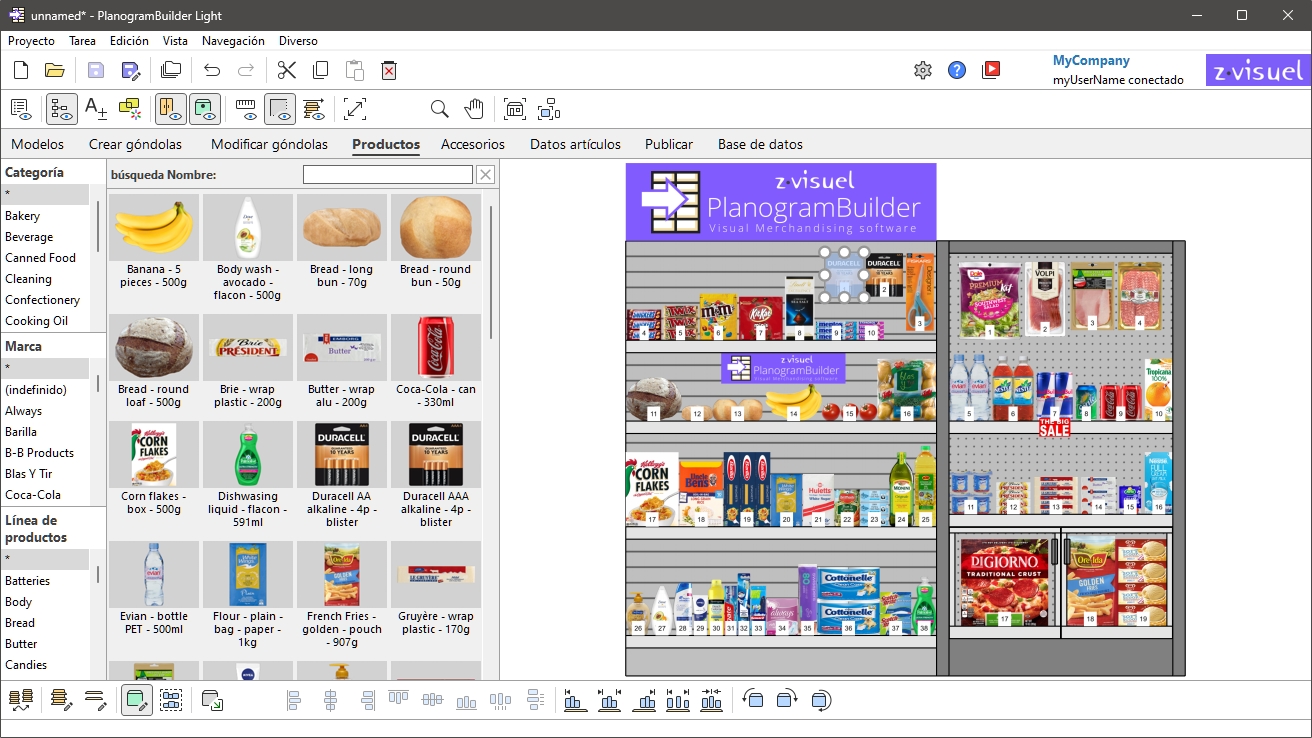
Task: Click the zoom-to-selection frame icon
Action: pos(548,108)
